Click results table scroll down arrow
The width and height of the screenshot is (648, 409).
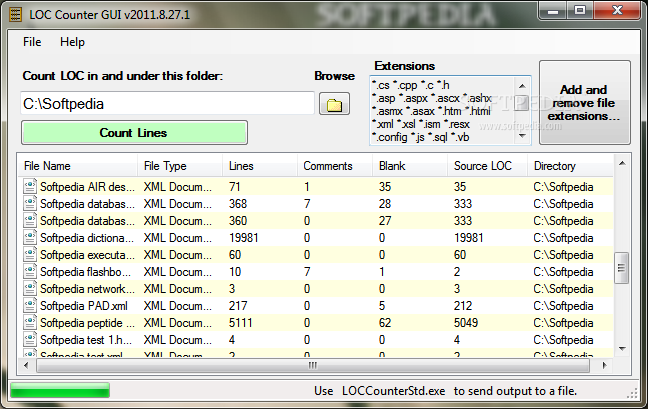(622, 349)
